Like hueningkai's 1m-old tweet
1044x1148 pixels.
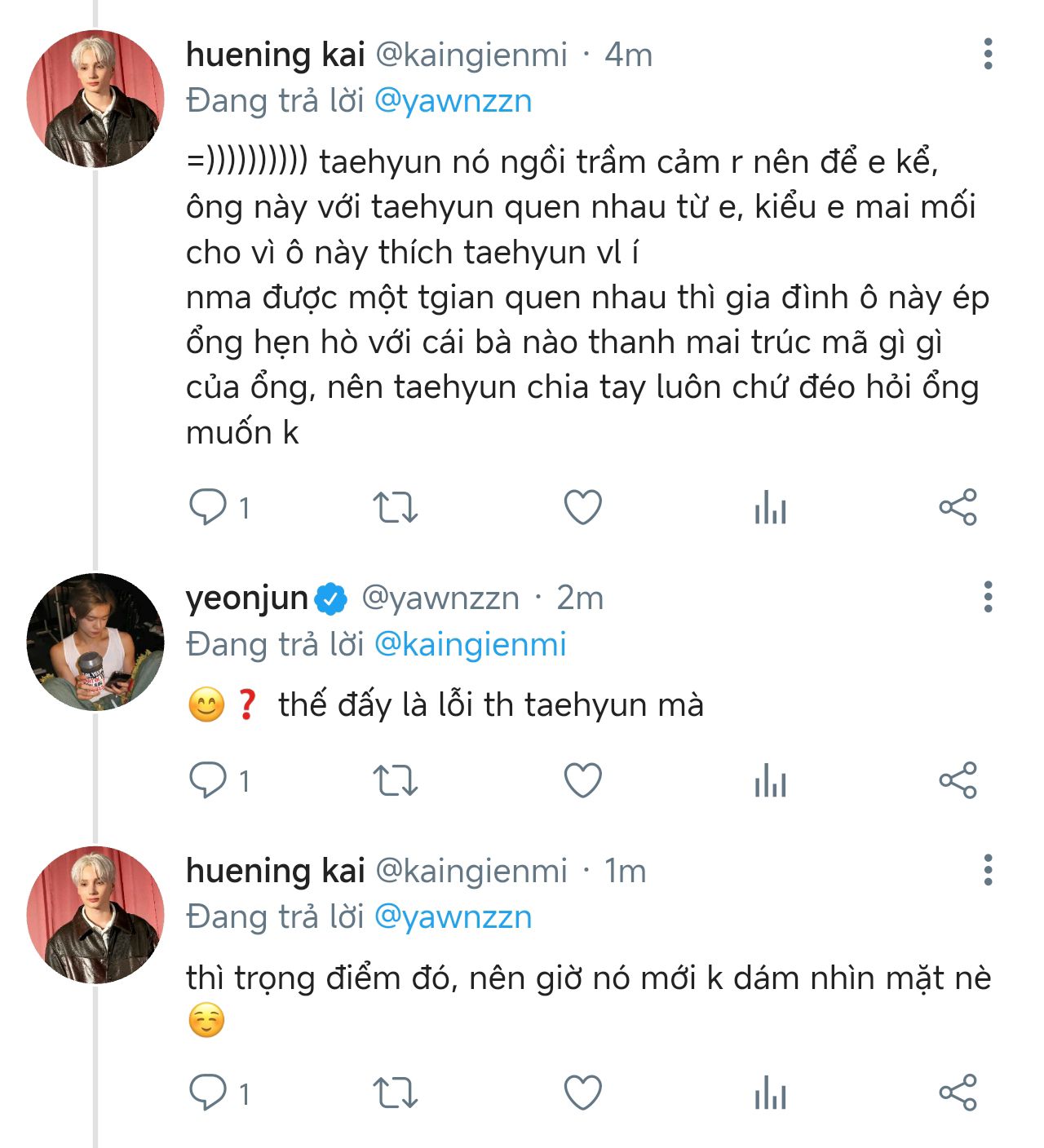point(583,1093)
